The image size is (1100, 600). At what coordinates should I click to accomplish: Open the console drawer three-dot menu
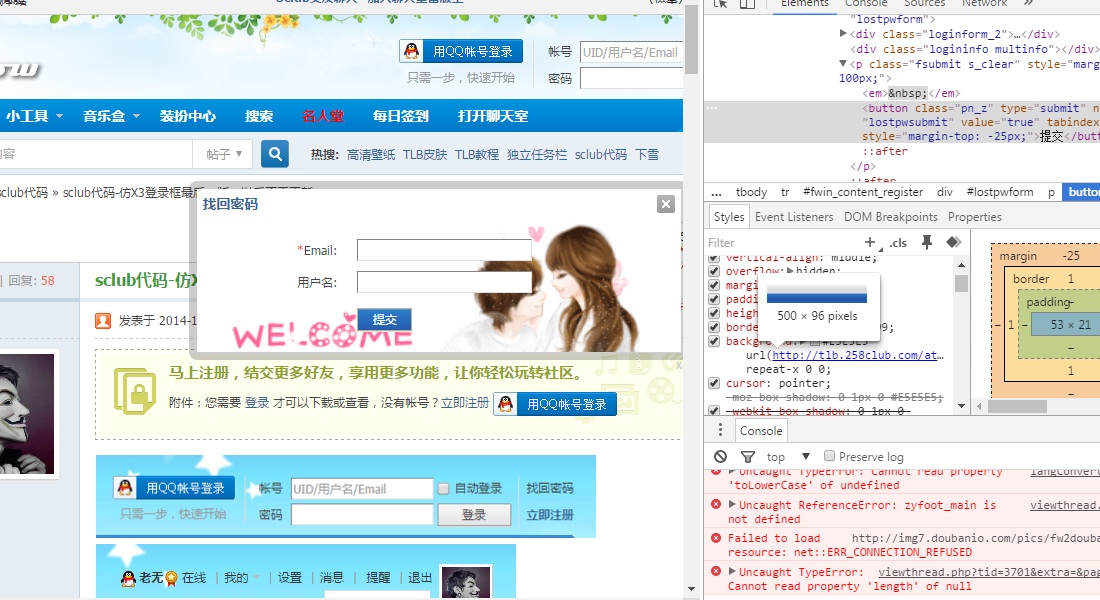[720, 430]
